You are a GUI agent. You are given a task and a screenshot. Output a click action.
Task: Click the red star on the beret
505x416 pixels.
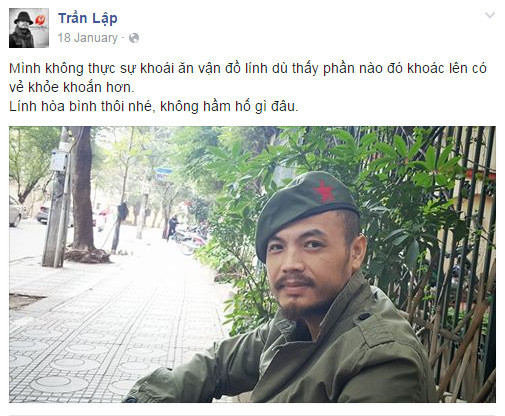pos(323,191)
